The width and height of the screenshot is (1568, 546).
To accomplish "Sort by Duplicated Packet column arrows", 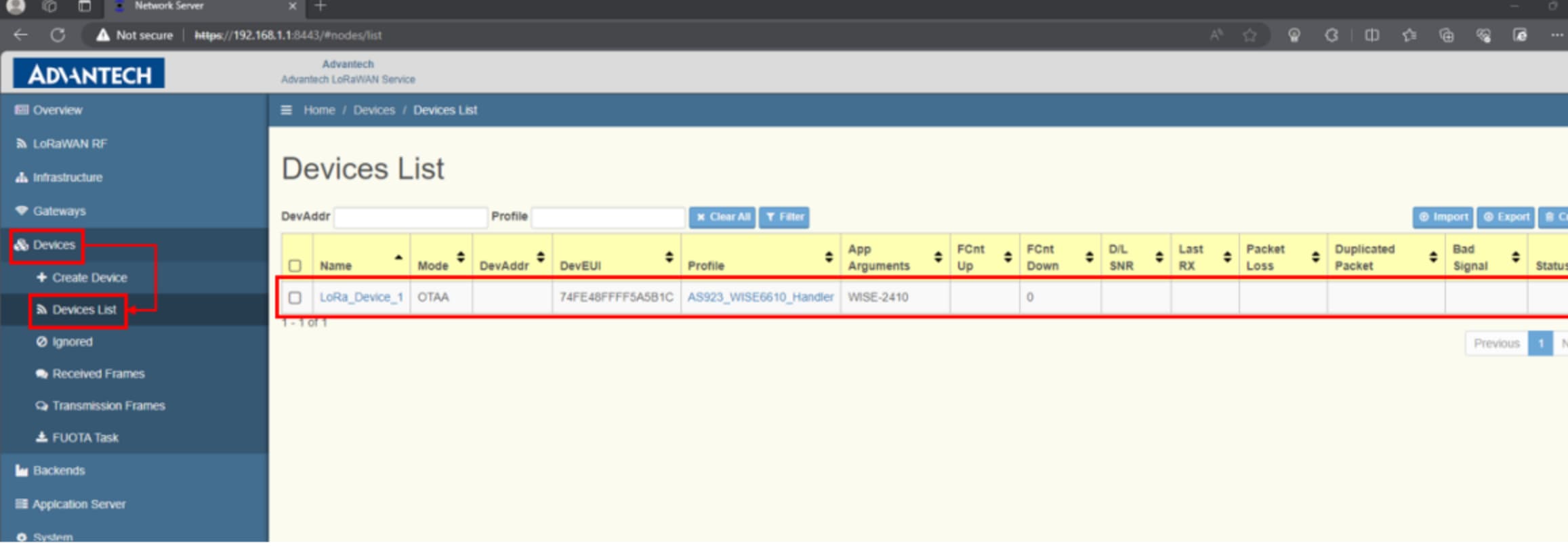I will click(x=1433, y=257).
